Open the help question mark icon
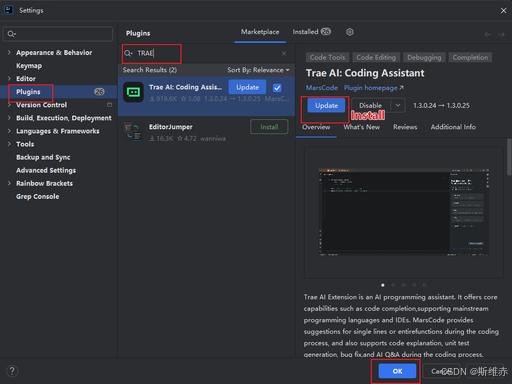512x384 pixels. 12,371
